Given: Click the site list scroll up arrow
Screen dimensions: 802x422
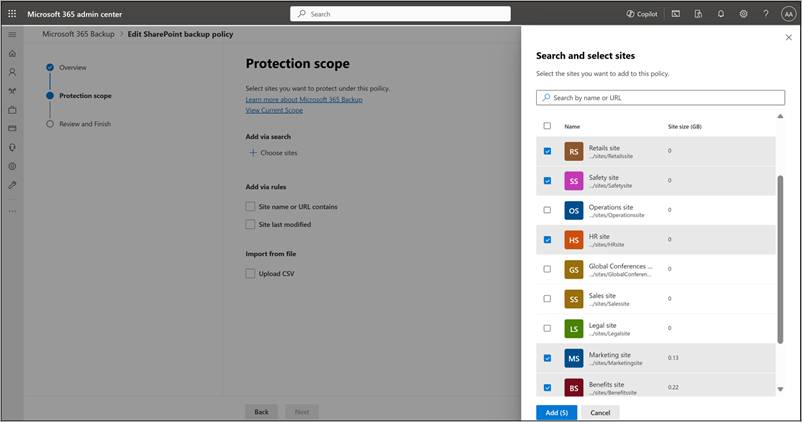Looking at the screenshot, I should [x=780, y=116].
